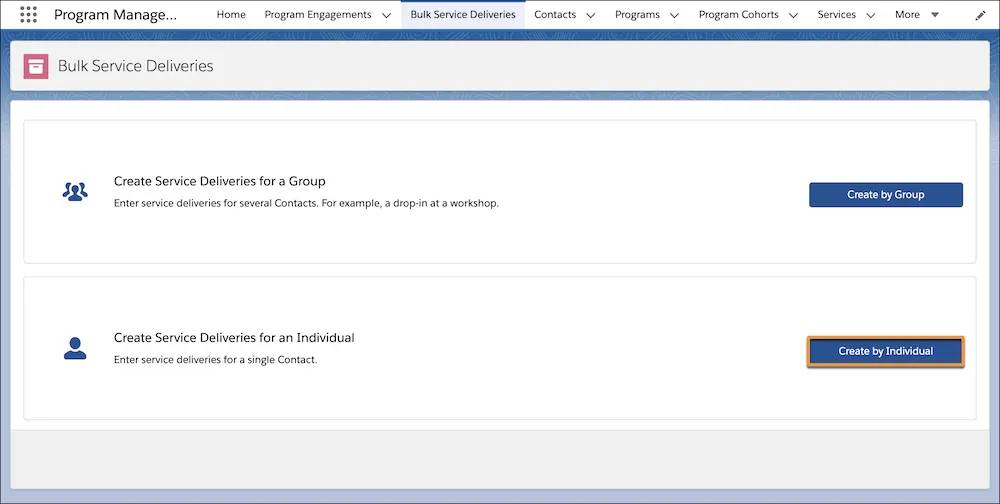The width and height of the screenshot is (1000, 504).
Task: Click the Bulk Service Deliveries page title
Action: point(135,66)
